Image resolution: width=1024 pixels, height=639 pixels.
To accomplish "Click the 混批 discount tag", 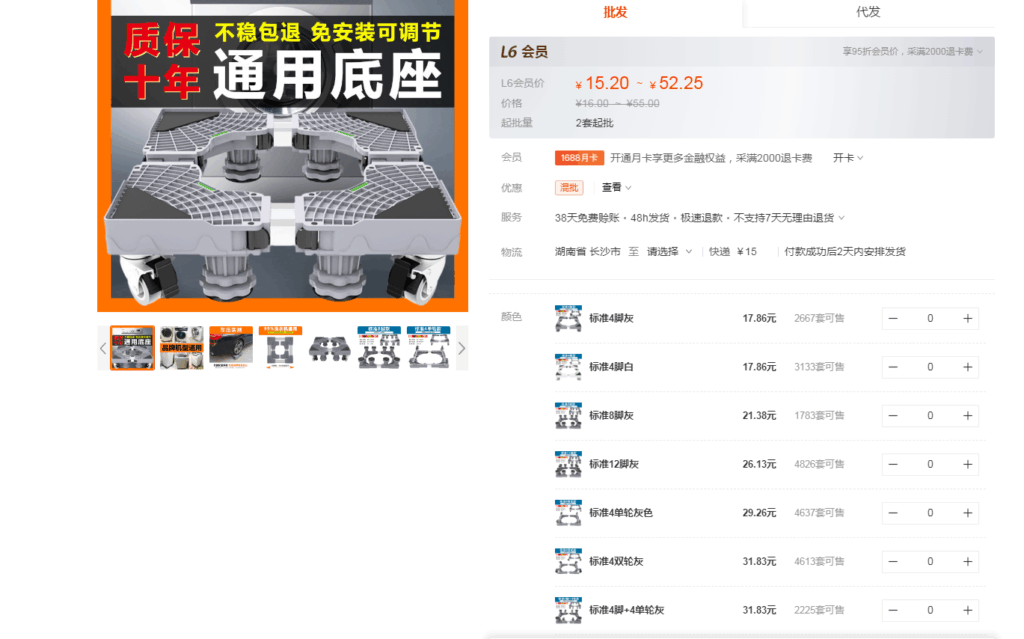I will pyautogui.click(x=569, y=188).
